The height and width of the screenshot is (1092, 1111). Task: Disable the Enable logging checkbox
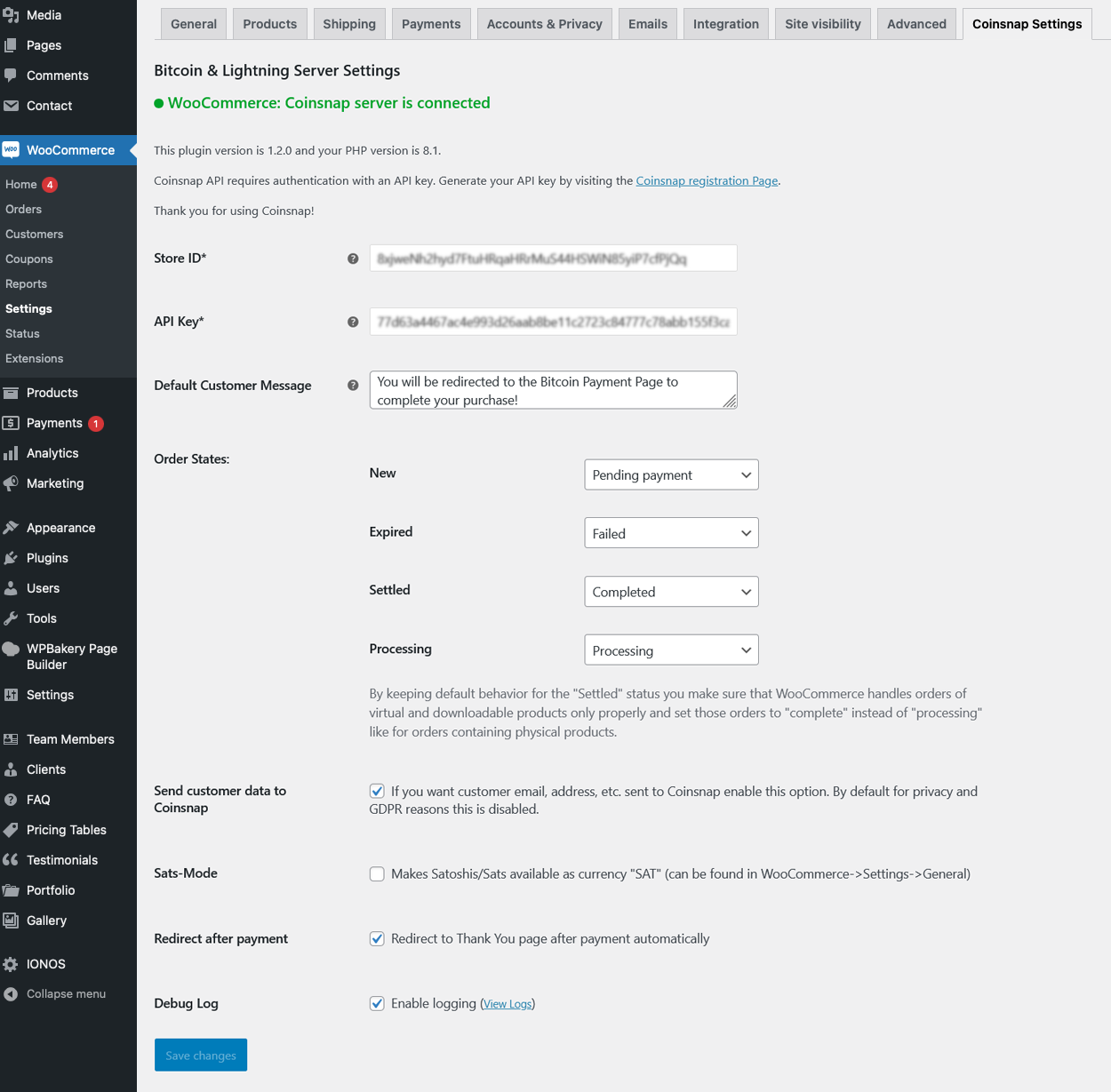(377, 1004)
